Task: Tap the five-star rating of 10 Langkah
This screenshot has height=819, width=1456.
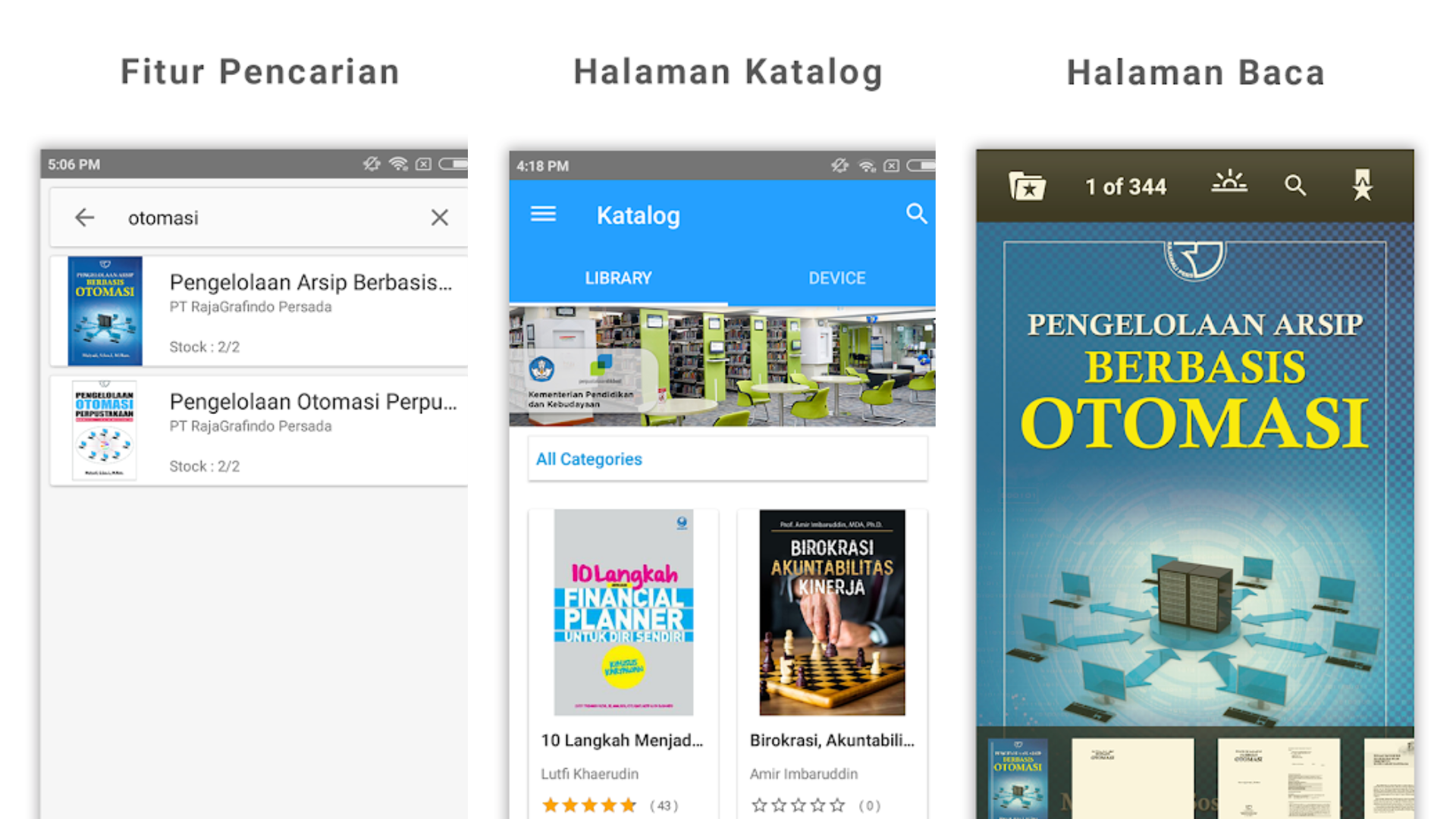Action: point(589,805)
